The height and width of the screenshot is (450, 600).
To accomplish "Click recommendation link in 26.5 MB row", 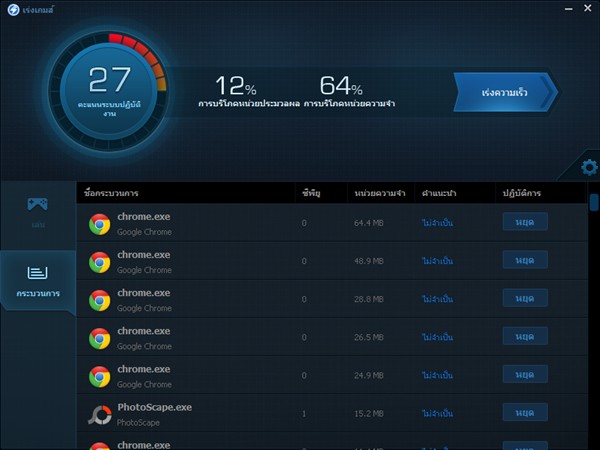I will [437, 337].
